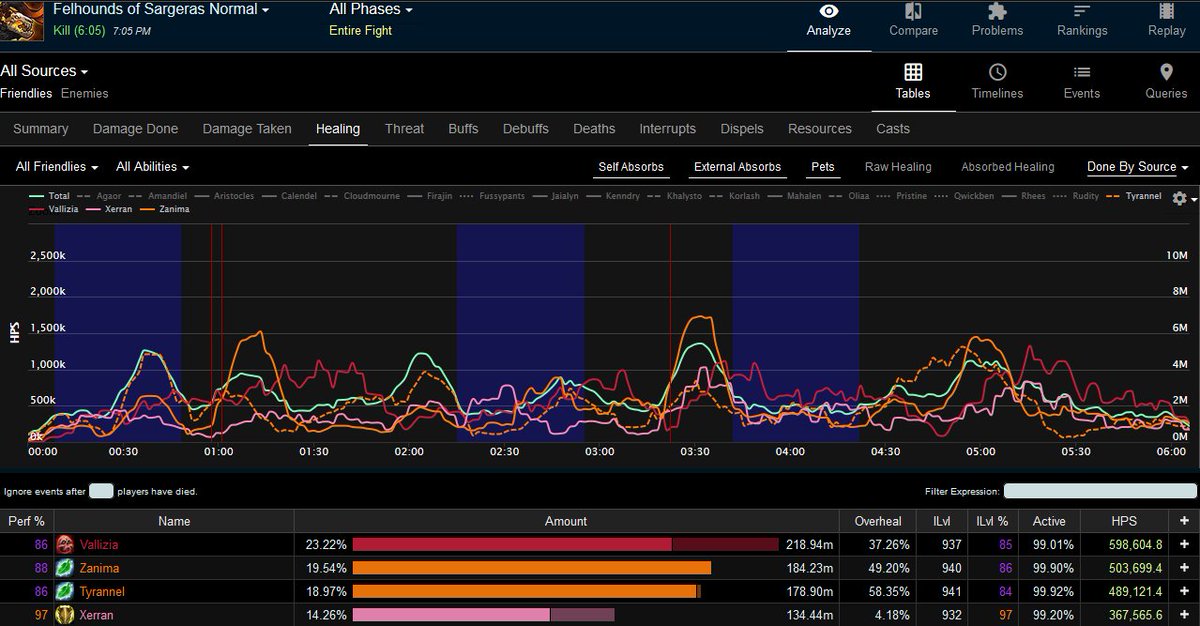The width and height of the screenshot is (1200, 626).
Task: Open the Analyze view icon
Action: coord(829,12)
